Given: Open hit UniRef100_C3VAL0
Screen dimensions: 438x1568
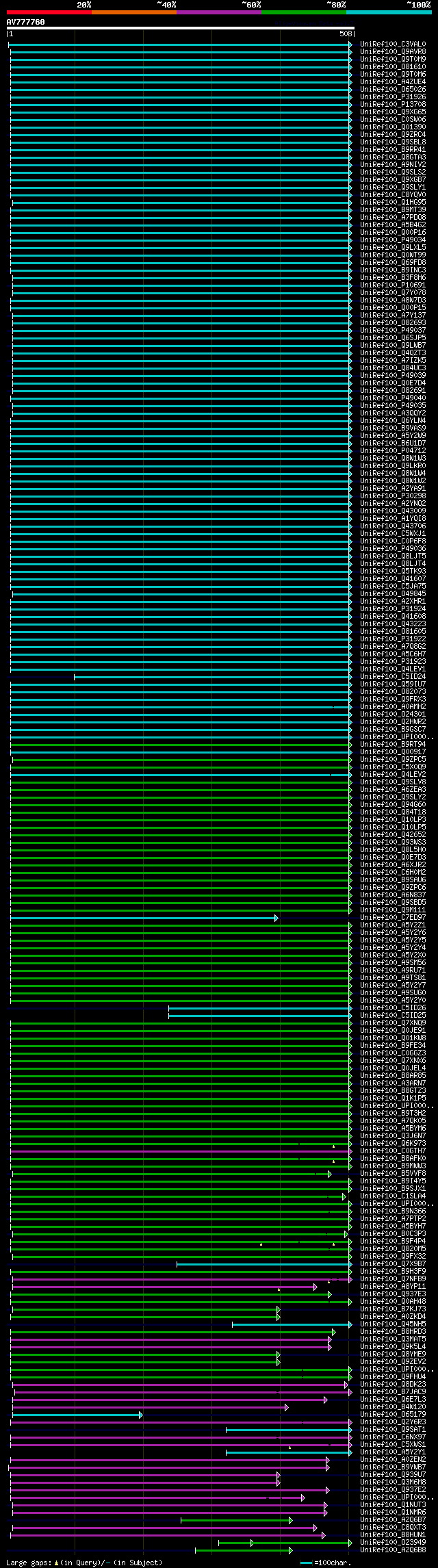Looking at the screenshot, I should pos(393,44).
